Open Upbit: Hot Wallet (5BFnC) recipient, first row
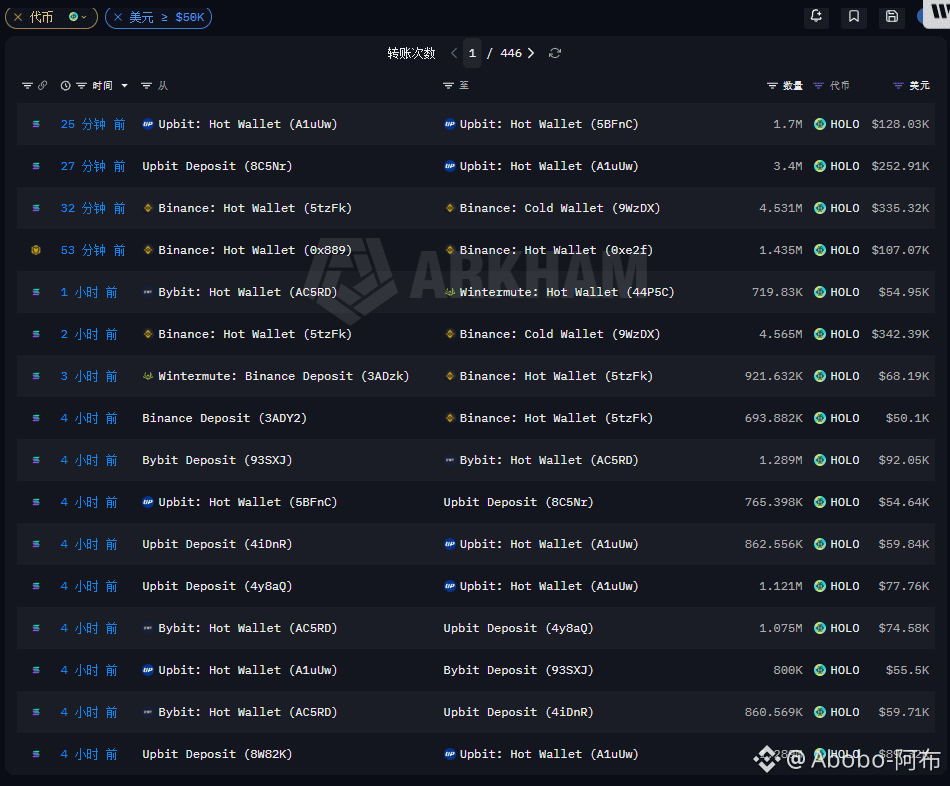This screenshot has width=950, height=786. [548, 124]
